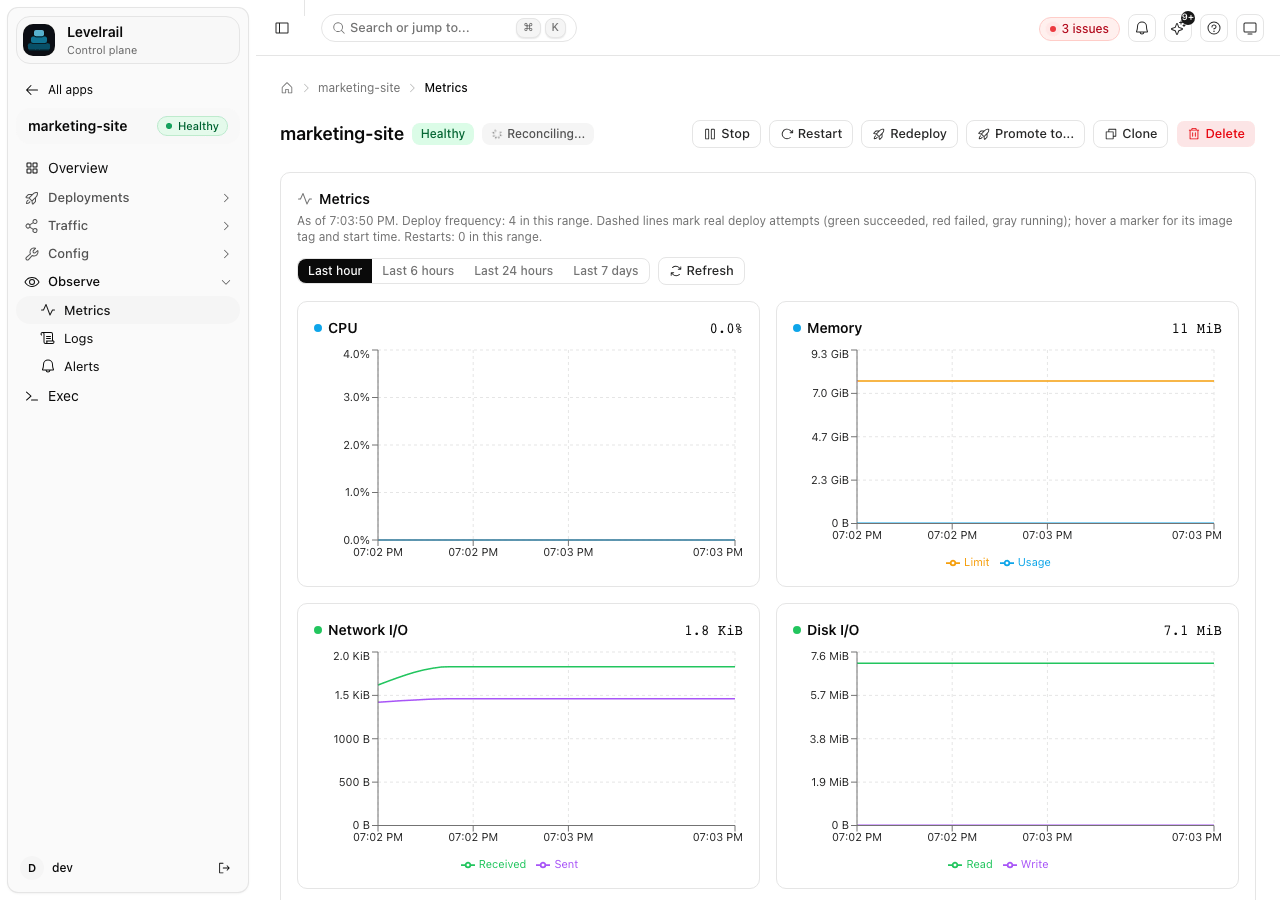
Task: Toggle the Usage series in Memory legend
Action: (x=1026, y=563)
